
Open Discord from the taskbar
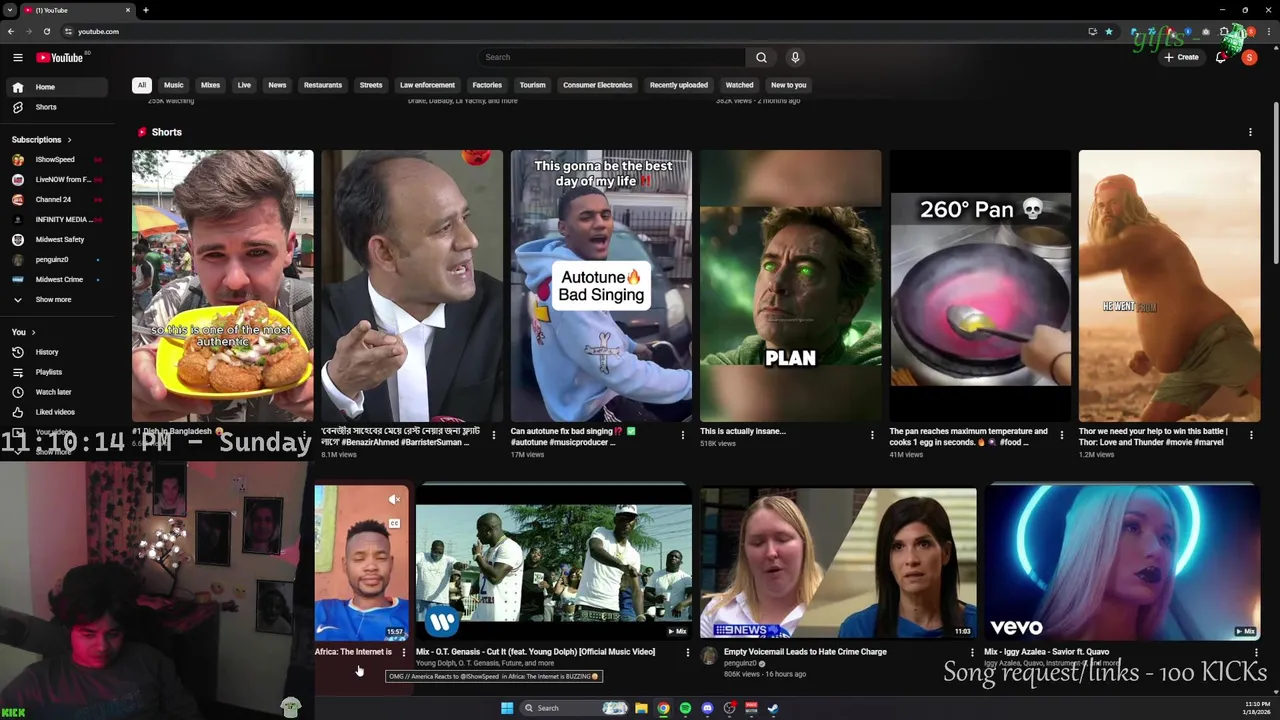(707, 708)
